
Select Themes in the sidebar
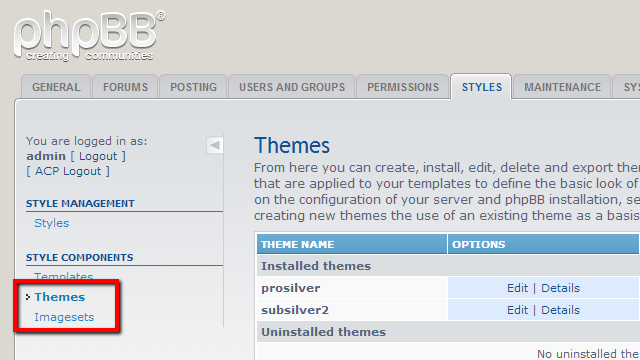tap(60, 297)
